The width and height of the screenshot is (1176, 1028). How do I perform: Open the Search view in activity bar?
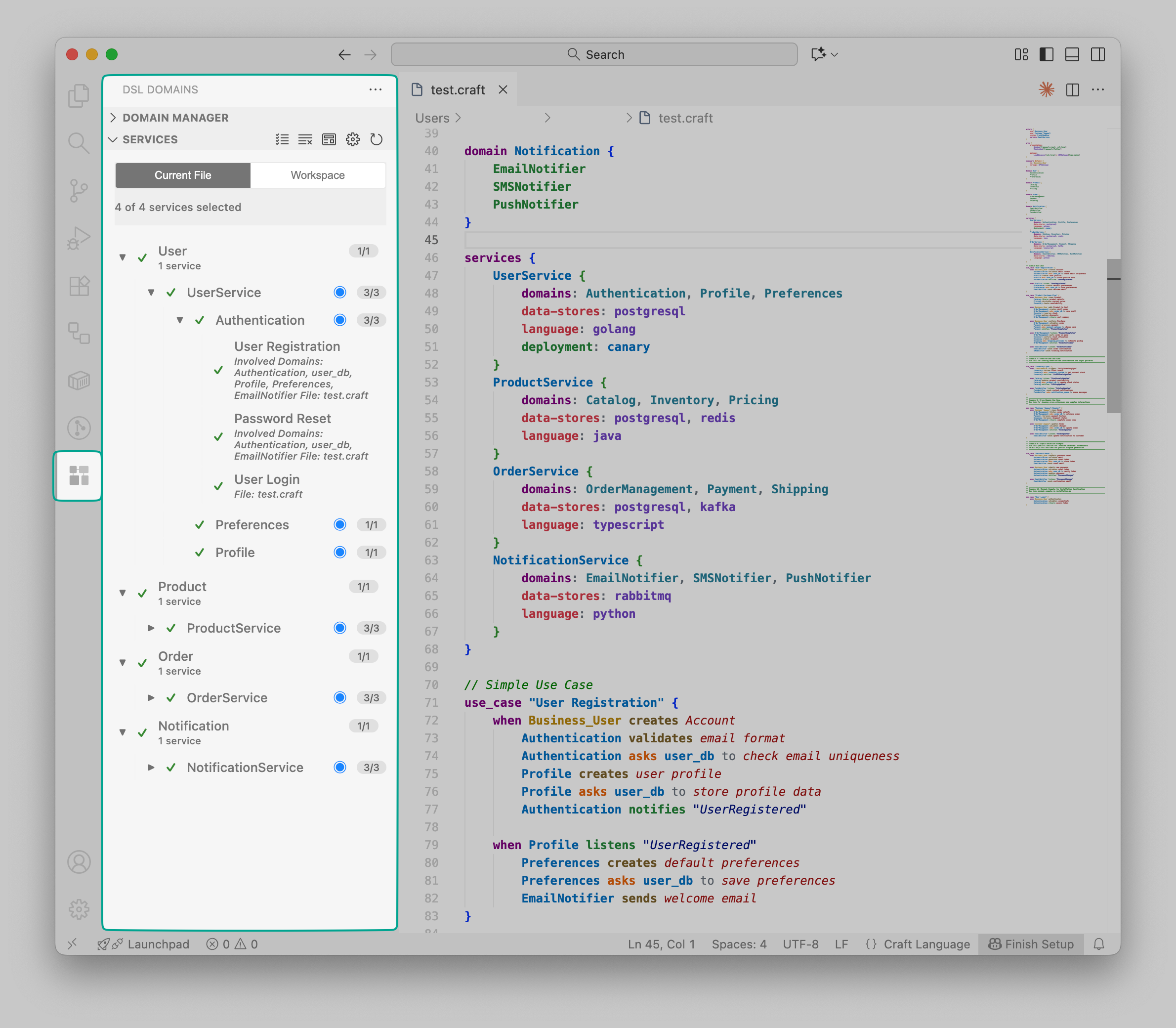pos(79,143)
